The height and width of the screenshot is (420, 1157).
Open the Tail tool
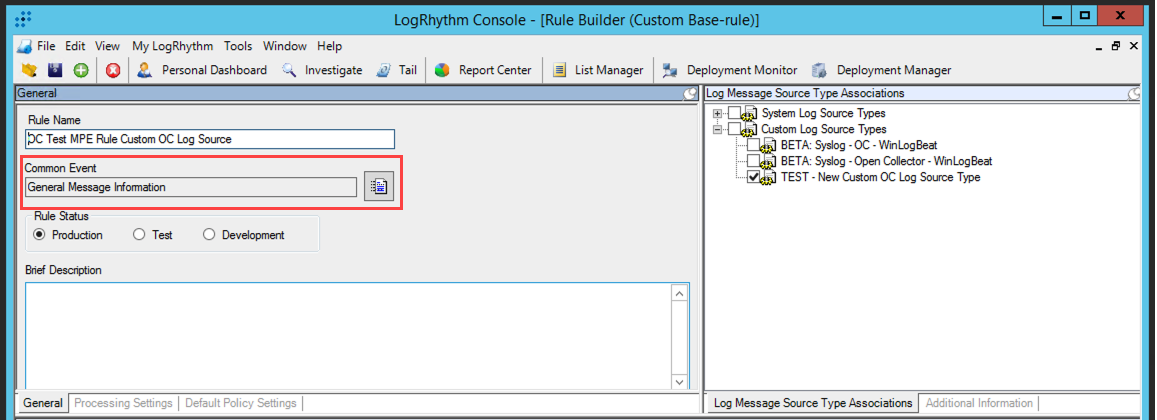click(x=397, y=70)
